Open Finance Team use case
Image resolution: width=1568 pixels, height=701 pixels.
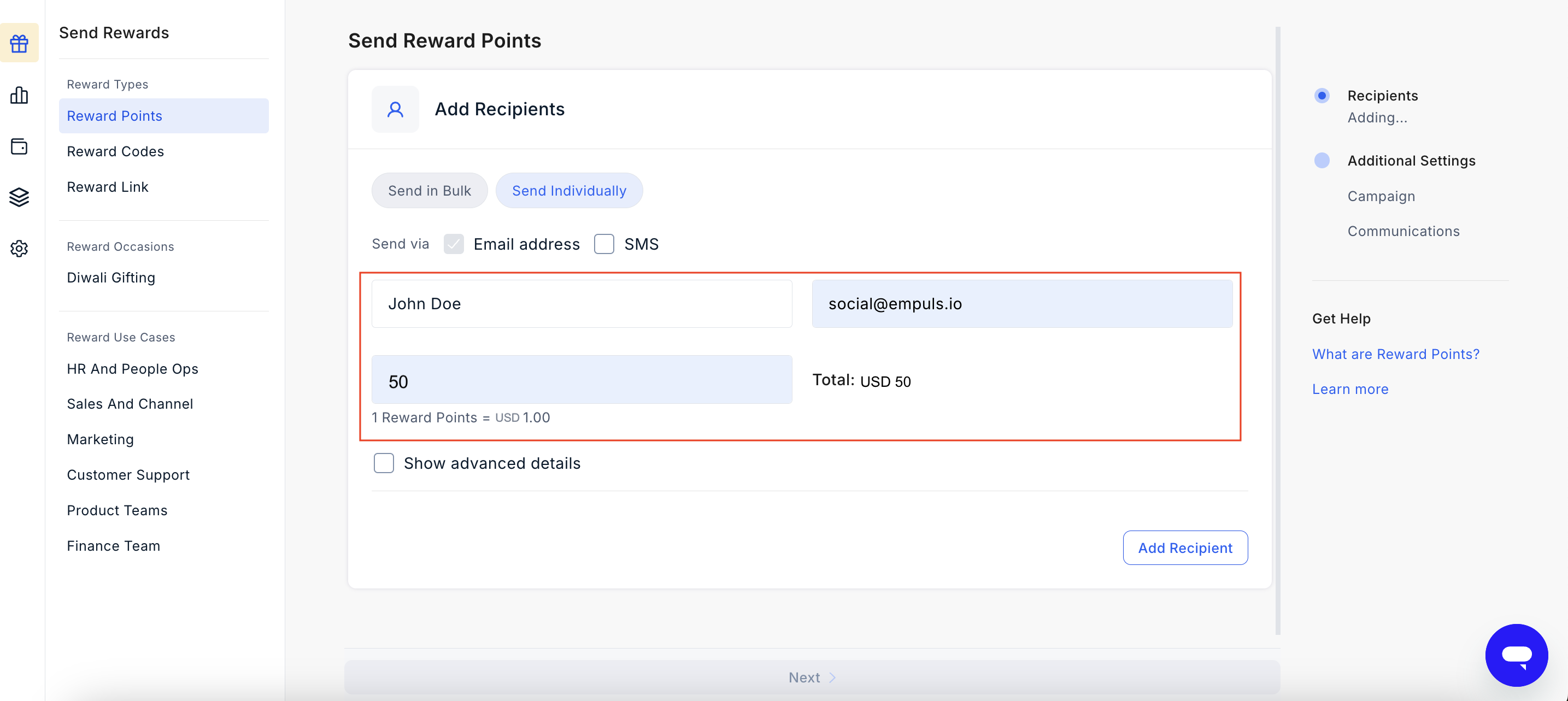pyautogui.click(x=113, y=546)
